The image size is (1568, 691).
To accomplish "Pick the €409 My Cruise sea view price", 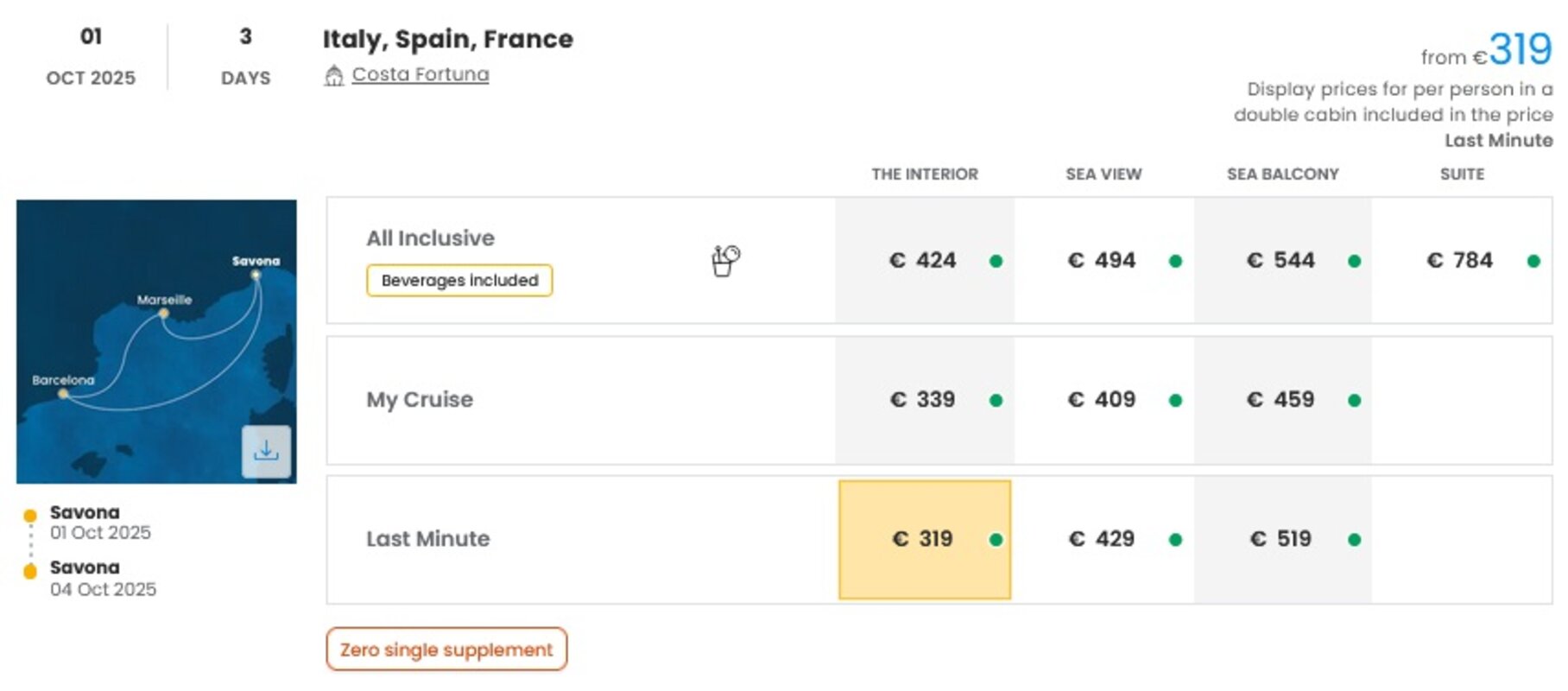I will pos(1103,400).
